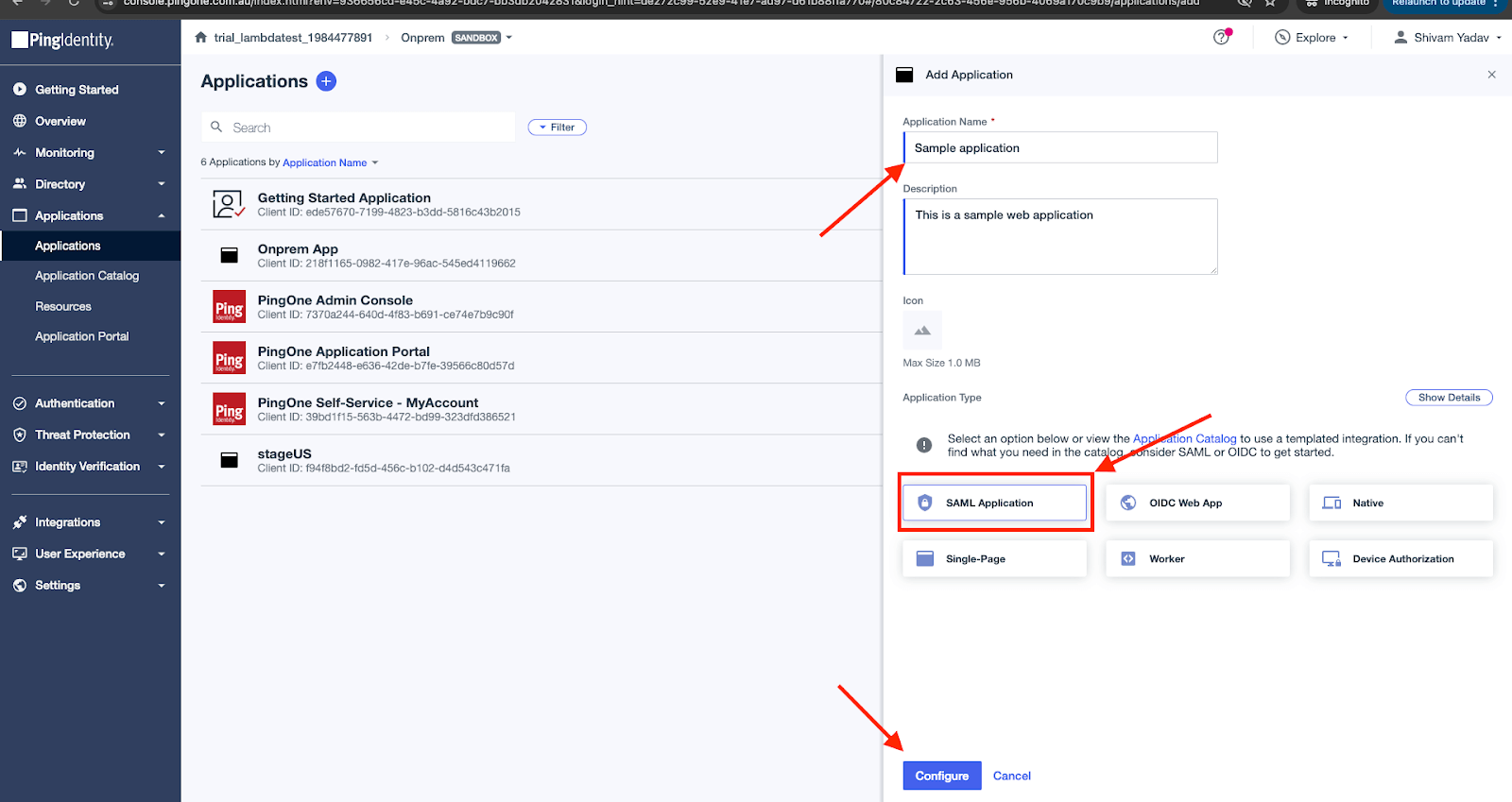This screenshot has width=1512, height=802.
Task: Click the Configure button
Action: click(x=942, y=776)
